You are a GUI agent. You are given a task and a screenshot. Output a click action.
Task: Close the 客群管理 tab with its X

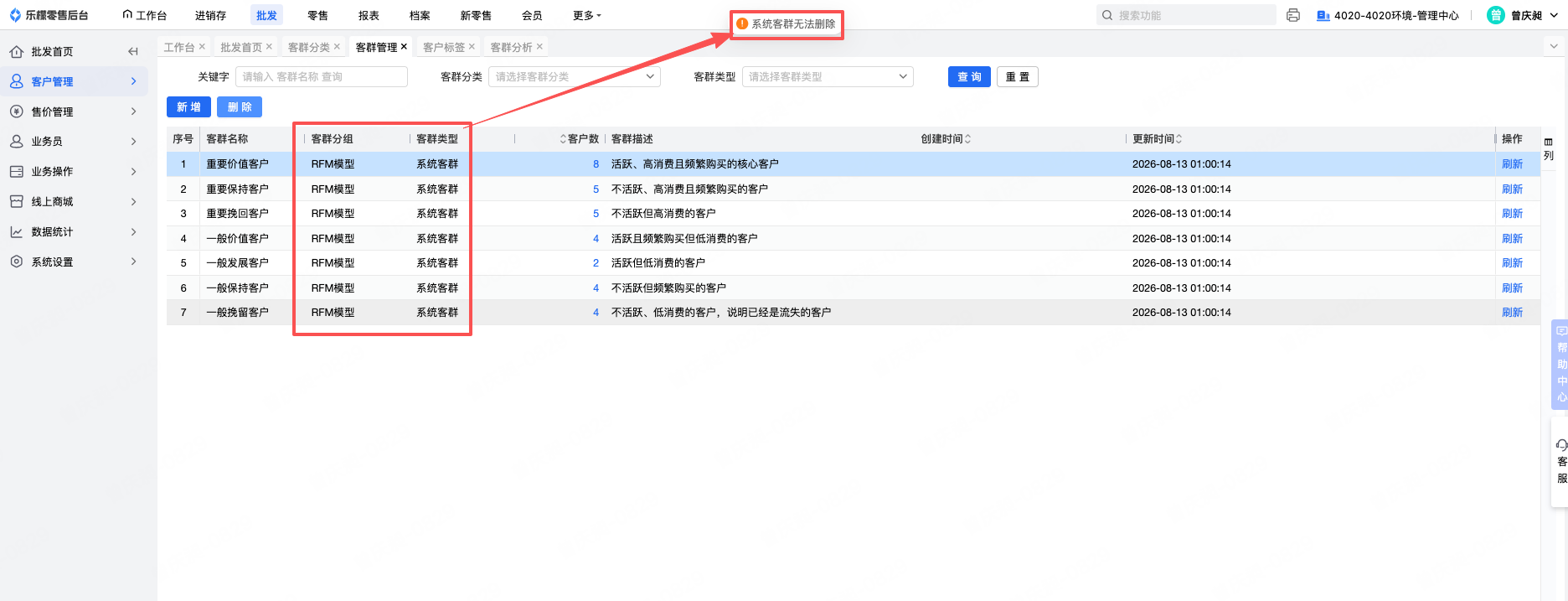click(x=404, y=47)
